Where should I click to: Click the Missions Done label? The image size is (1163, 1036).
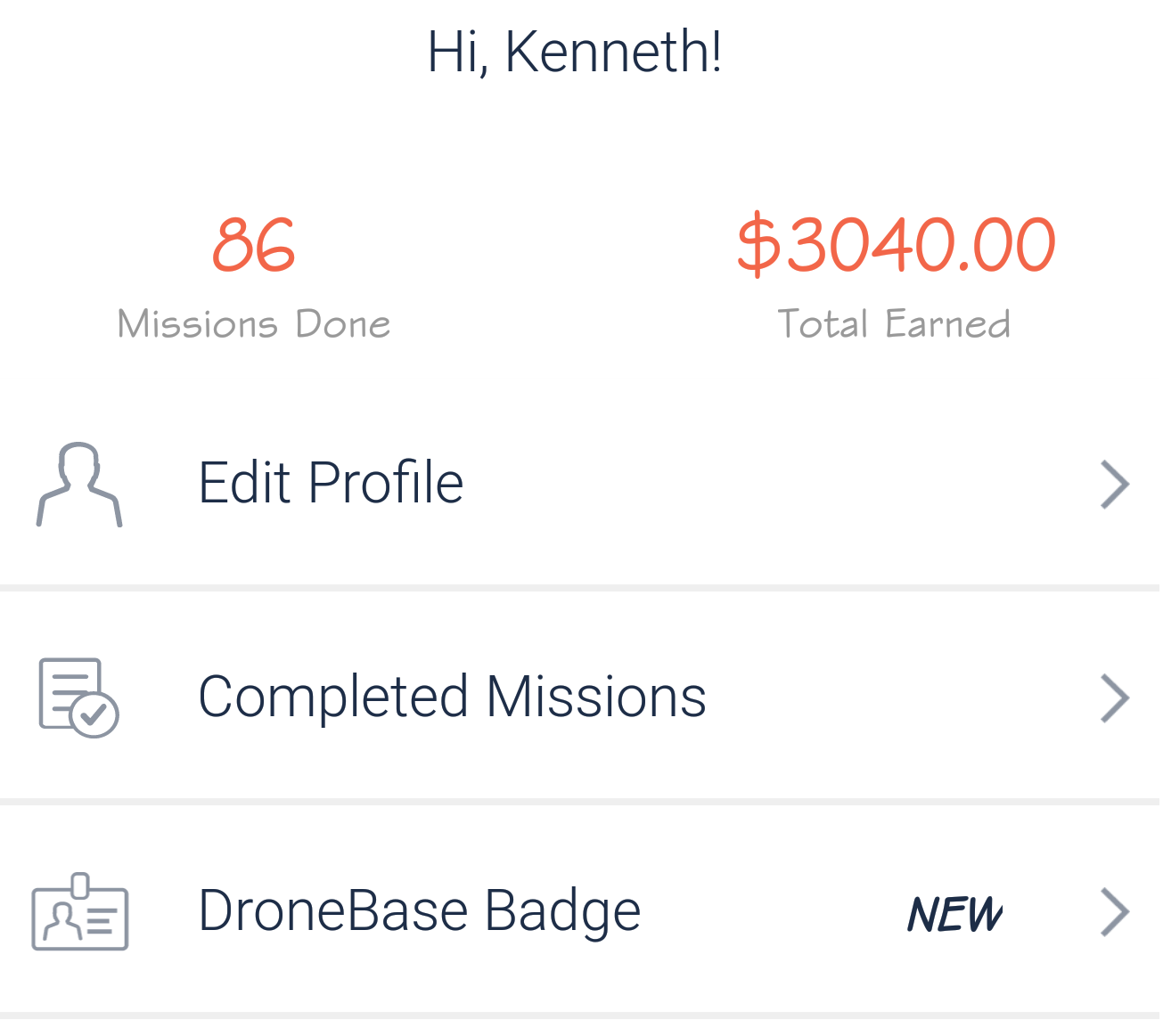tap(254, 324)
